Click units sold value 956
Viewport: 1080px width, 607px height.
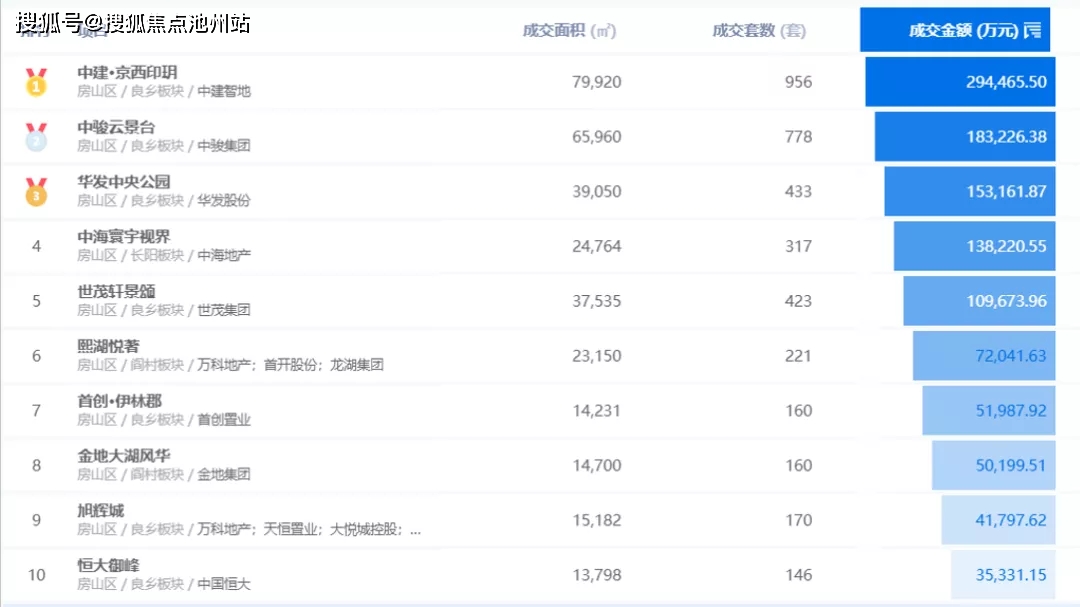[x=798, y=82]
